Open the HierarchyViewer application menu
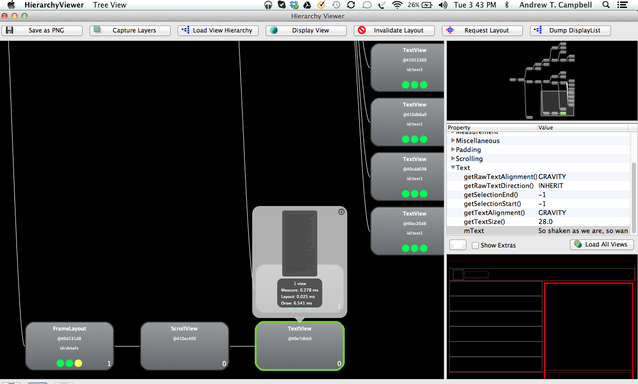 pos(54,5)
